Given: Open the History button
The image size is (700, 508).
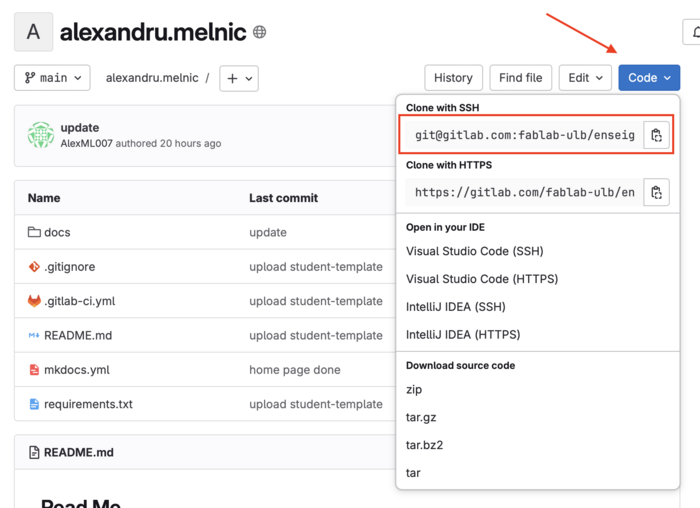Looking at the screenshot, I should coord(454,78).
